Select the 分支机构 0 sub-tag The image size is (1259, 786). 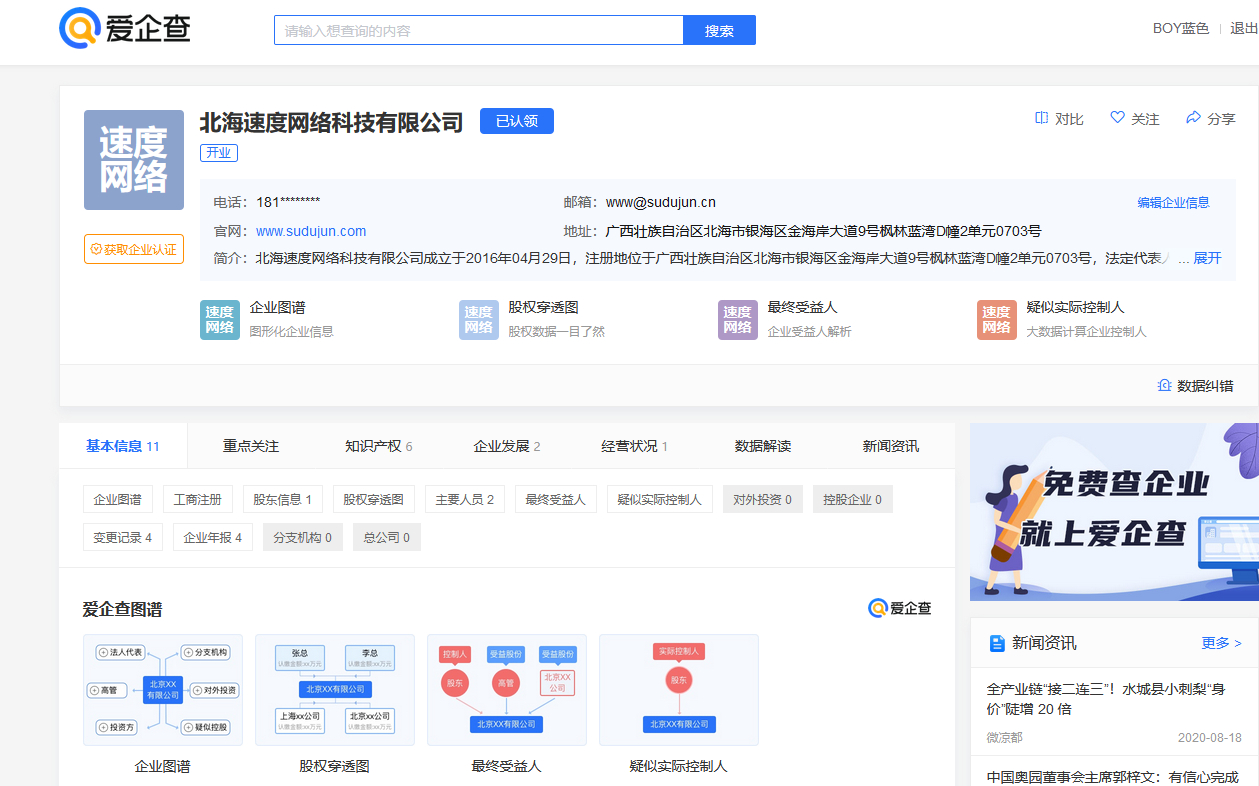(303, 537)
